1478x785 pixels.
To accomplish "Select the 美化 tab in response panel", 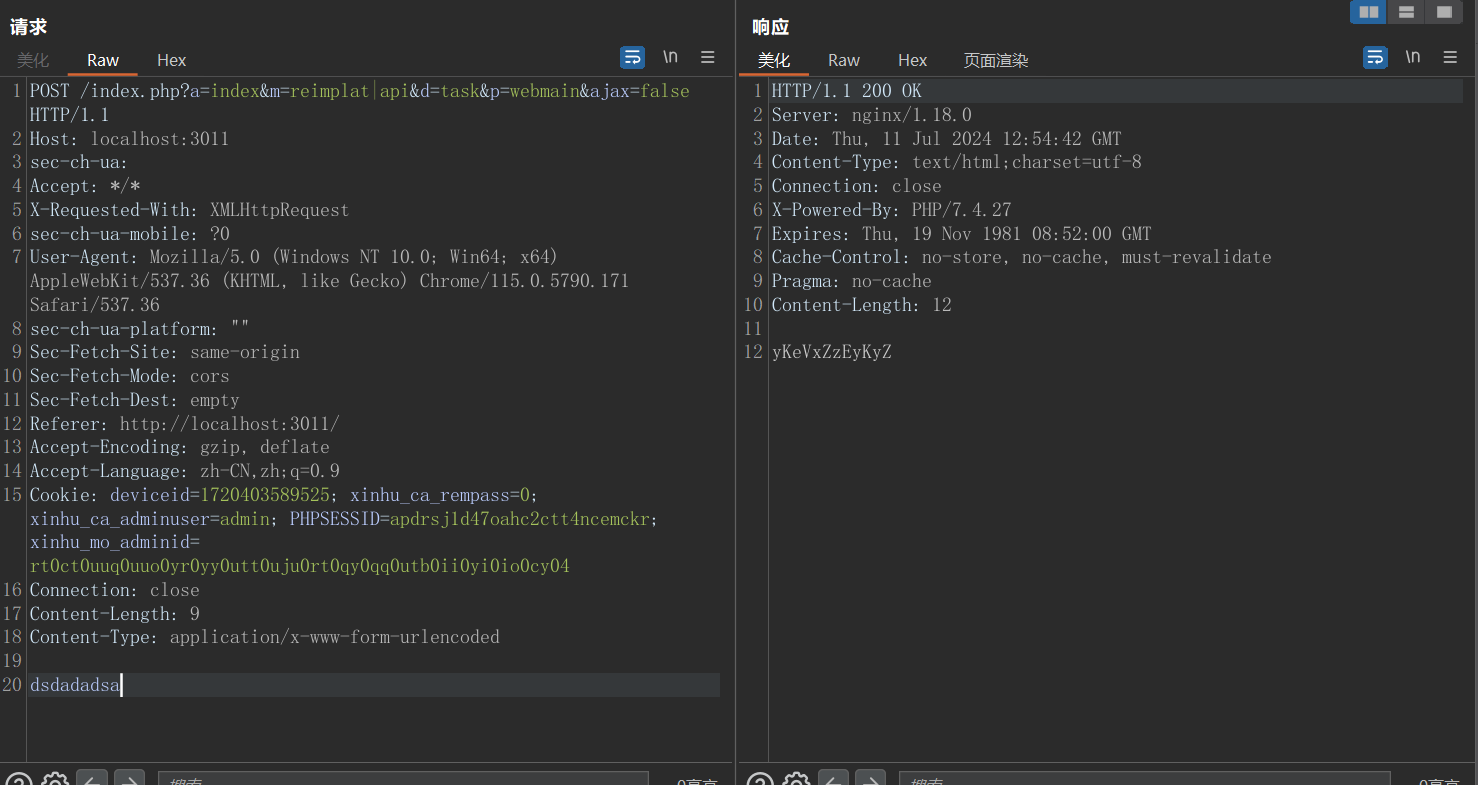I will click(x=774, y=60).
